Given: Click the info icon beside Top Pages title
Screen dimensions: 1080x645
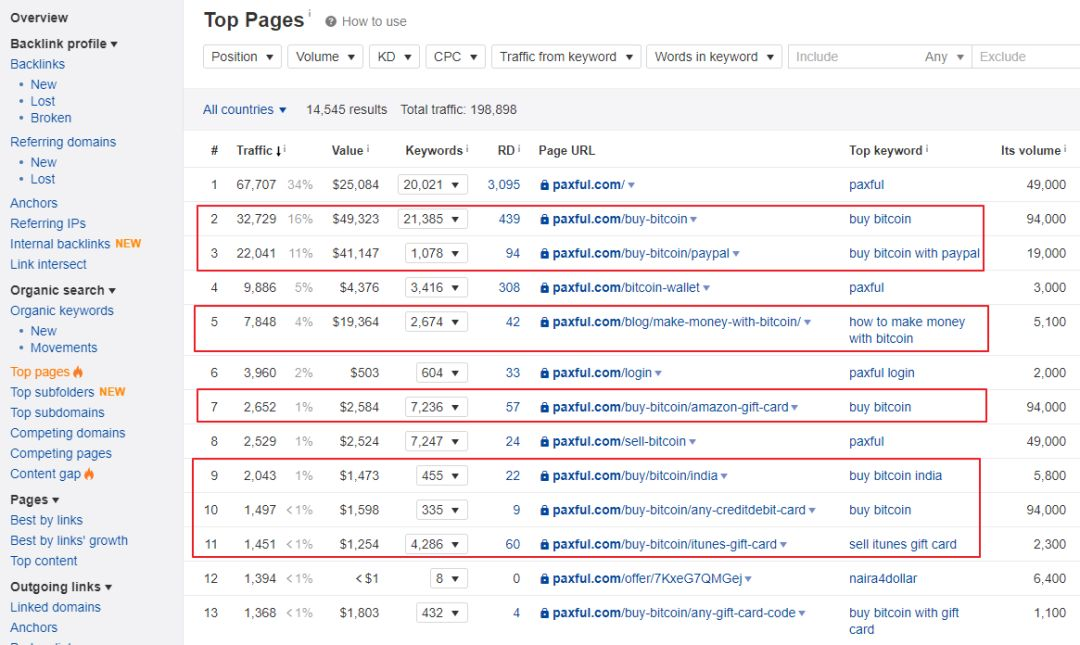Looking at the screenshot, I should [x=309, y=13].
